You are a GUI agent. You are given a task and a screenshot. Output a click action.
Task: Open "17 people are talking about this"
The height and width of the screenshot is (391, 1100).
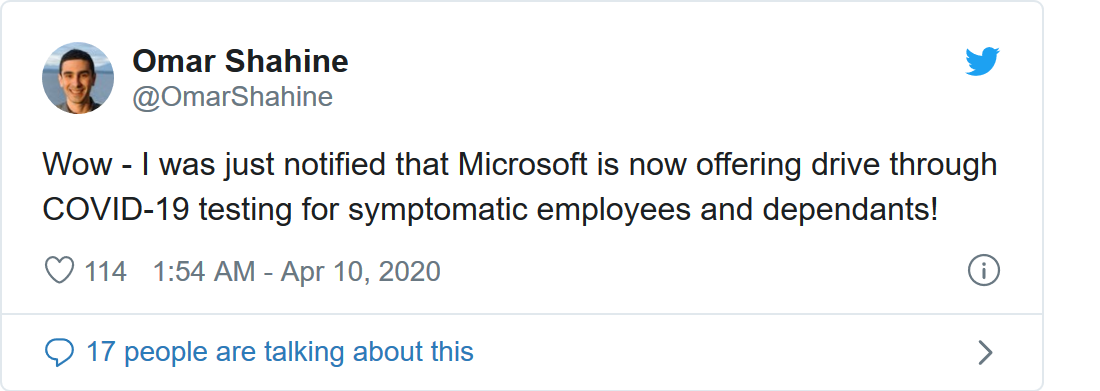coord(279,352)
